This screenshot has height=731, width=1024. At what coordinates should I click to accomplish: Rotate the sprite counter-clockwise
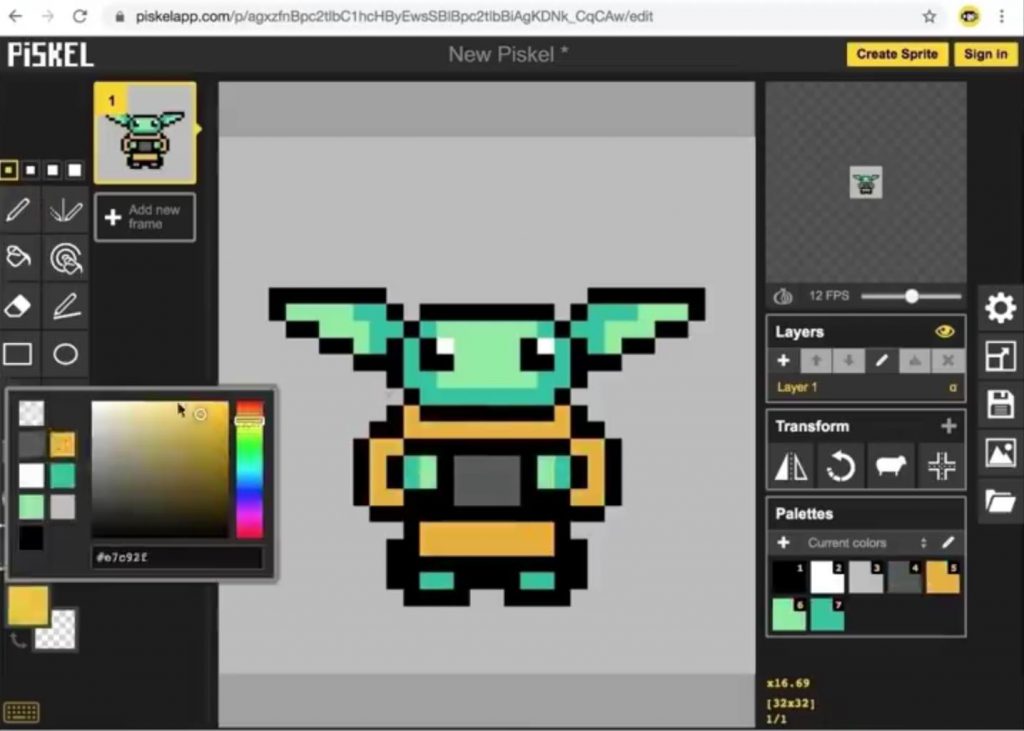(x=840, y=466)
